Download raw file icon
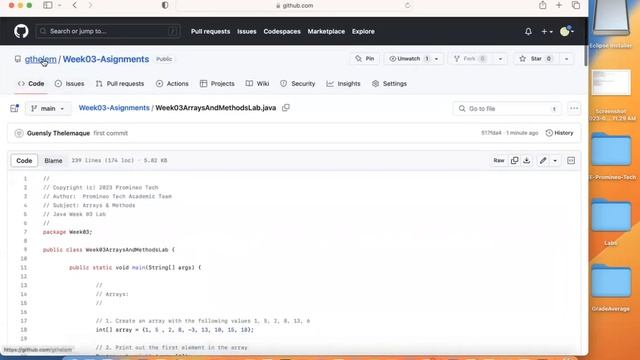 (527, 160)
